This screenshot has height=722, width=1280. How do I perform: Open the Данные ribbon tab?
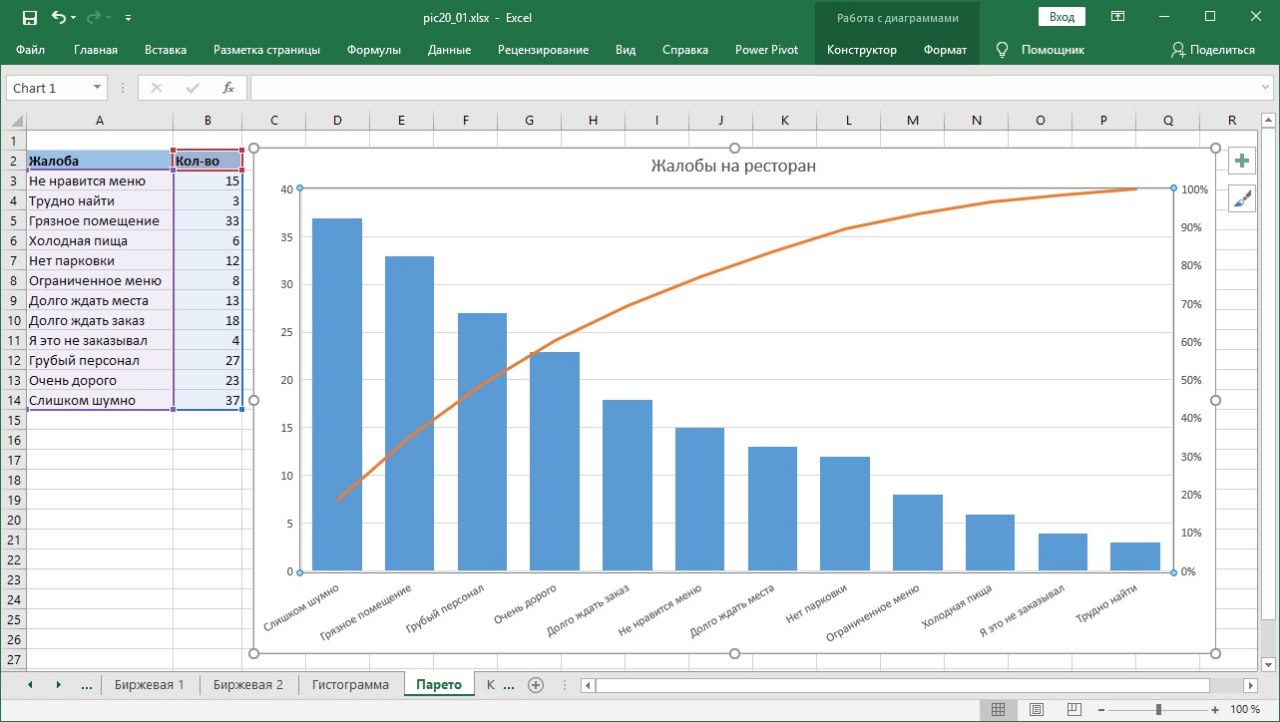[x=449, y=50]
